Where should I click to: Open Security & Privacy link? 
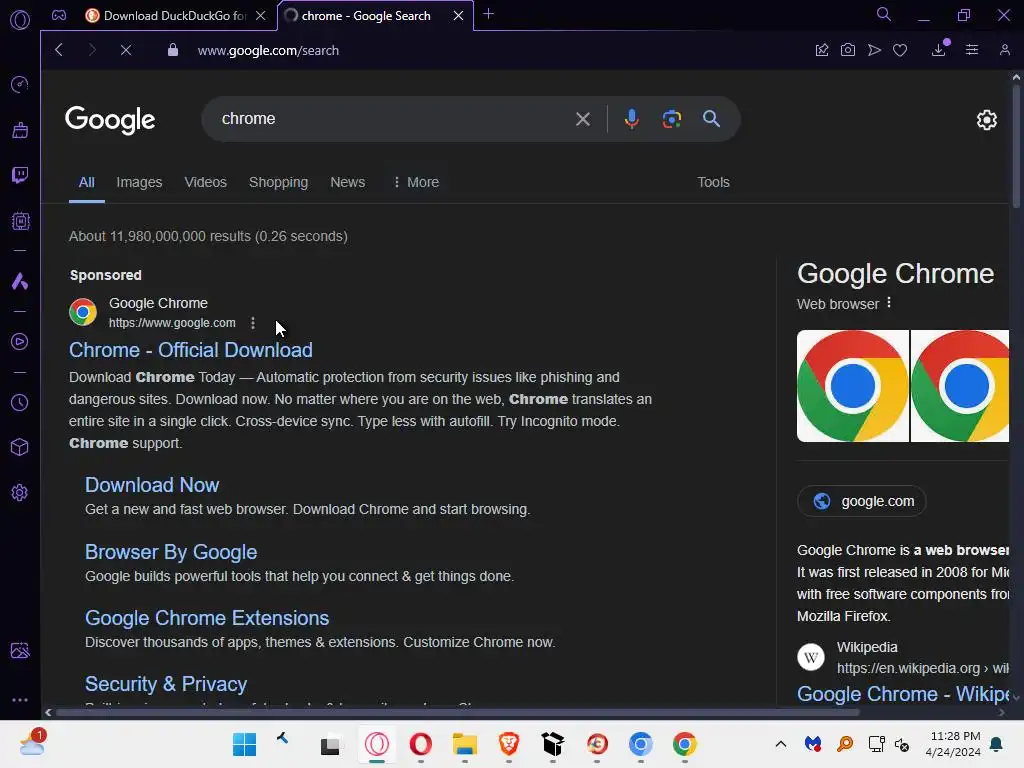pyautogui.click(x=166, y=684)
